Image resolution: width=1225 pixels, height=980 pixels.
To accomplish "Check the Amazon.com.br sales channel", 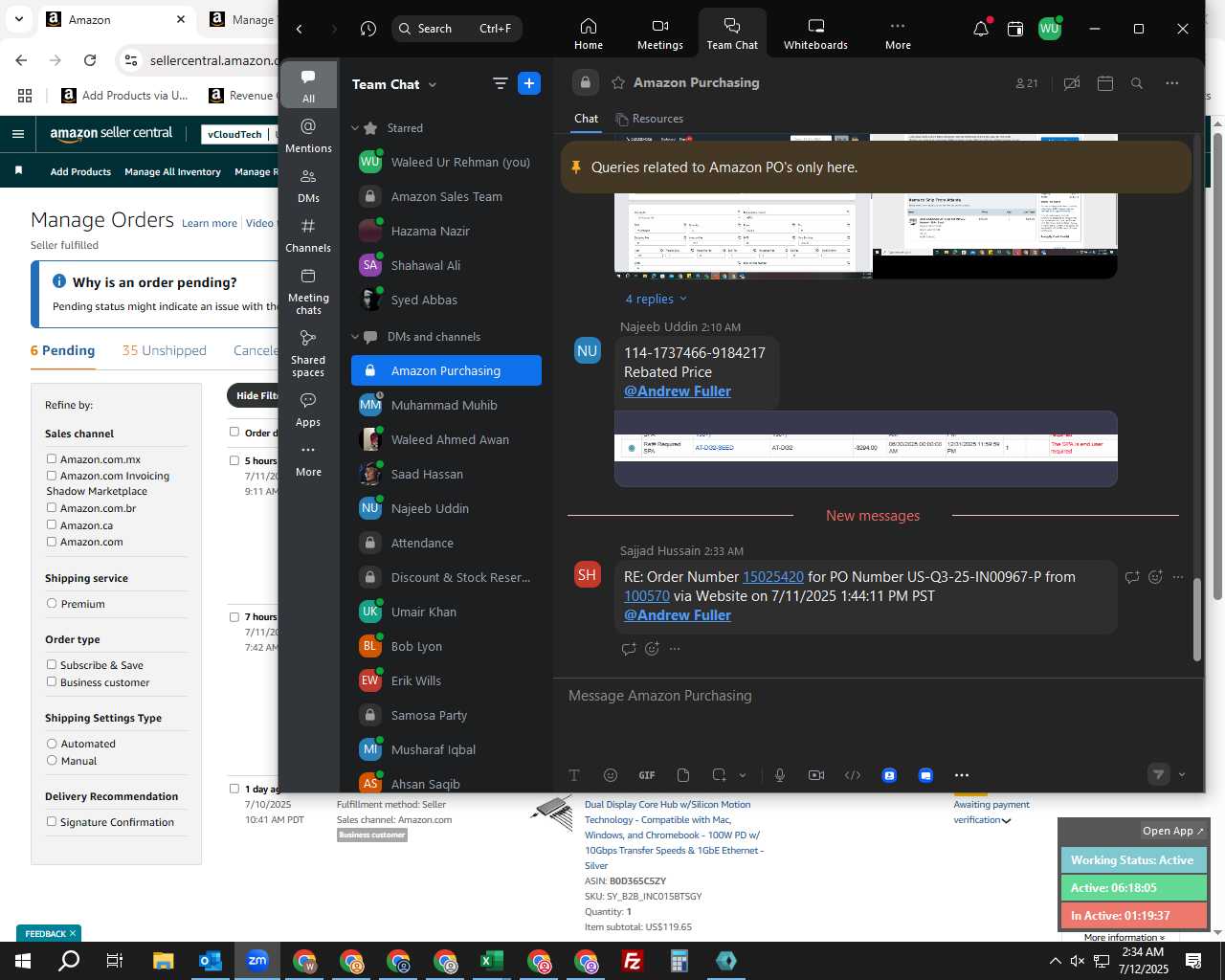I will [52, 507].
